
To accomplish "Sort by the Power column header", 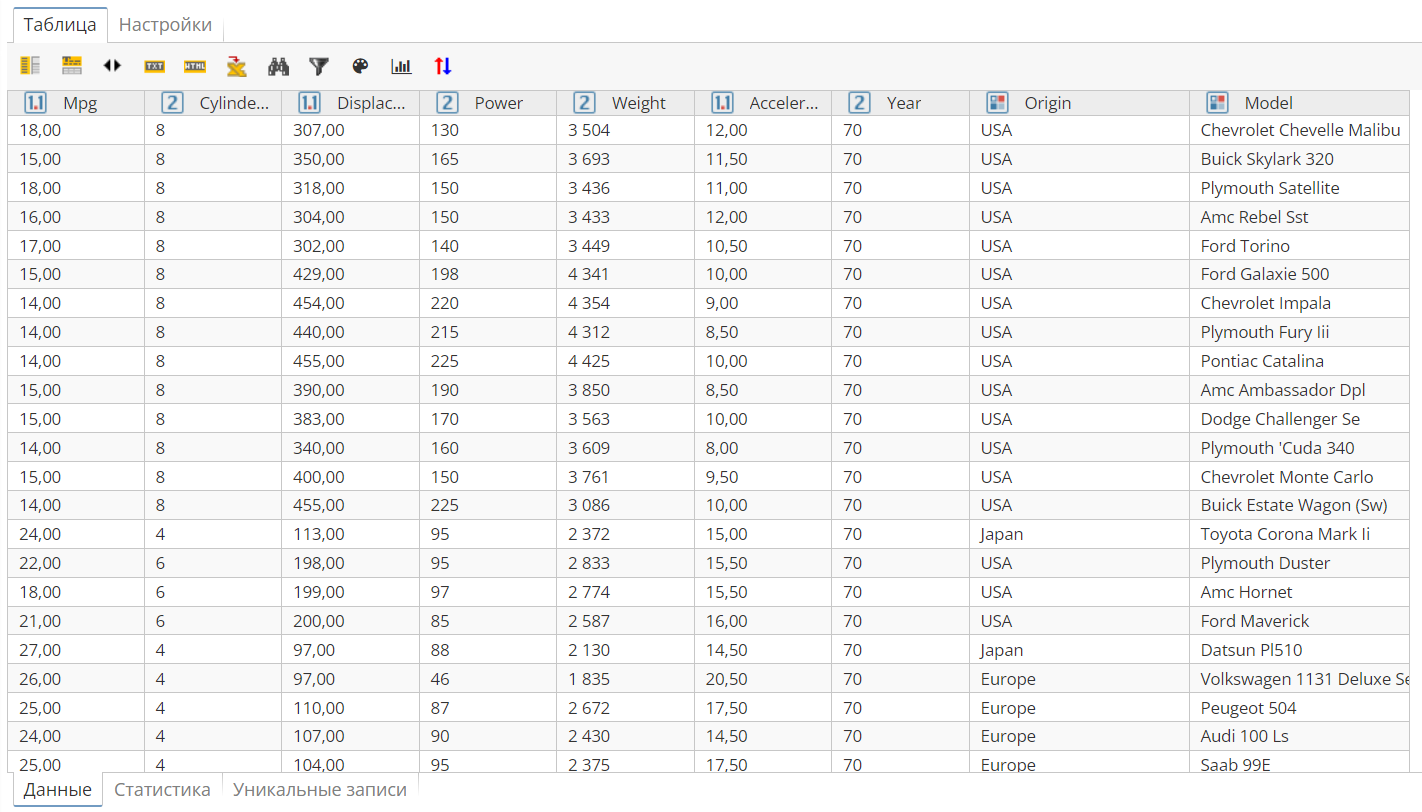I will [488, 103].
